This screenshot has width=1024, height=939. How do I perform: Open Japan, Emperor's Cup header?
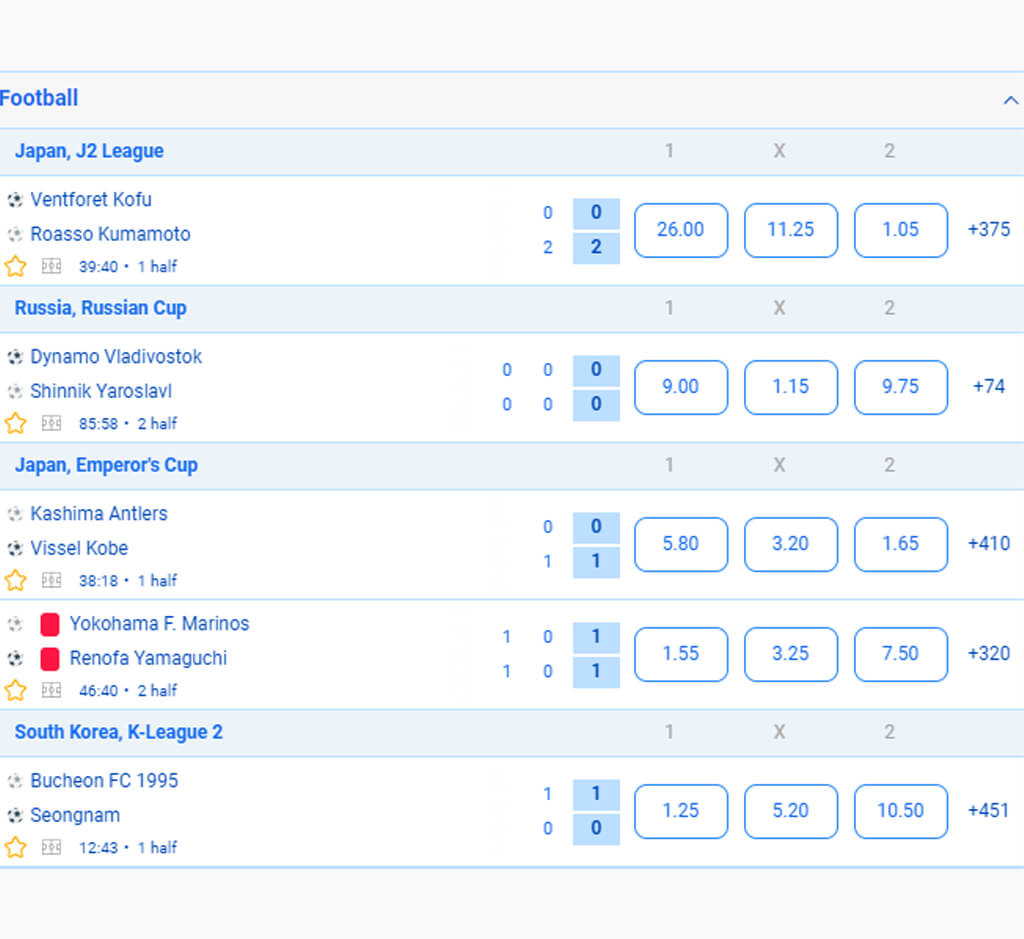pyautogui.click(x=106, y=466)
